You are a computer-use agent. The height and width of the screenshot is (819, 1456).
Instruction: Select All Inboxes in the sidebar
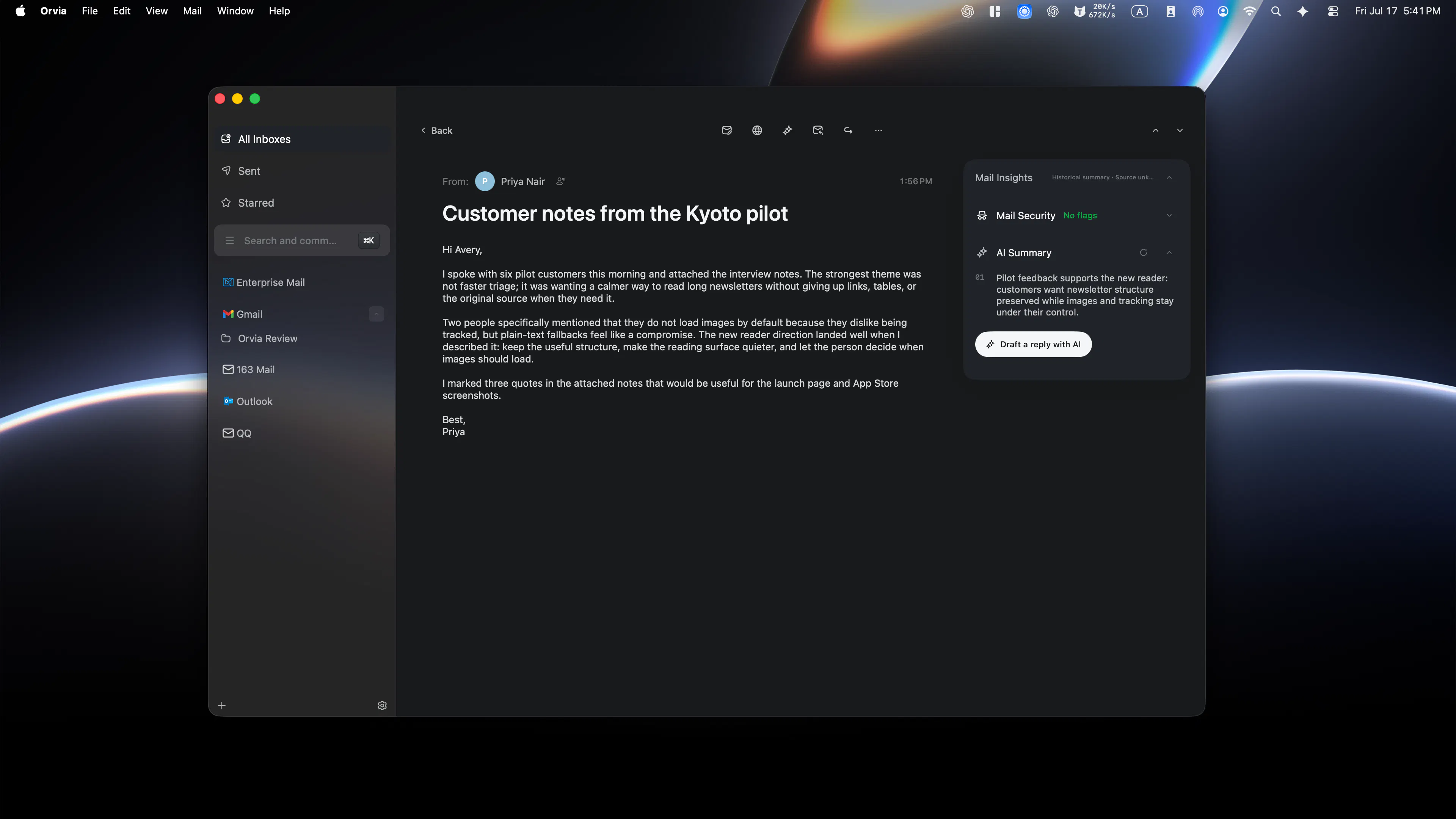click(302, 139)
